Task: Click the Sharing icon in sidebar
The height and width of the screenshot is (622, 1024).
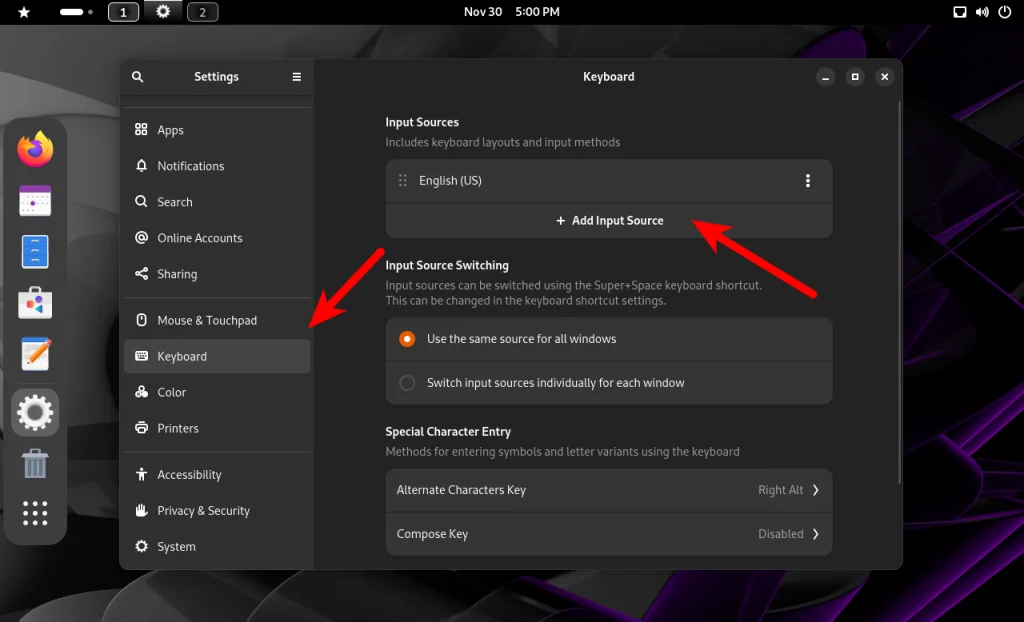Action: 141,273
